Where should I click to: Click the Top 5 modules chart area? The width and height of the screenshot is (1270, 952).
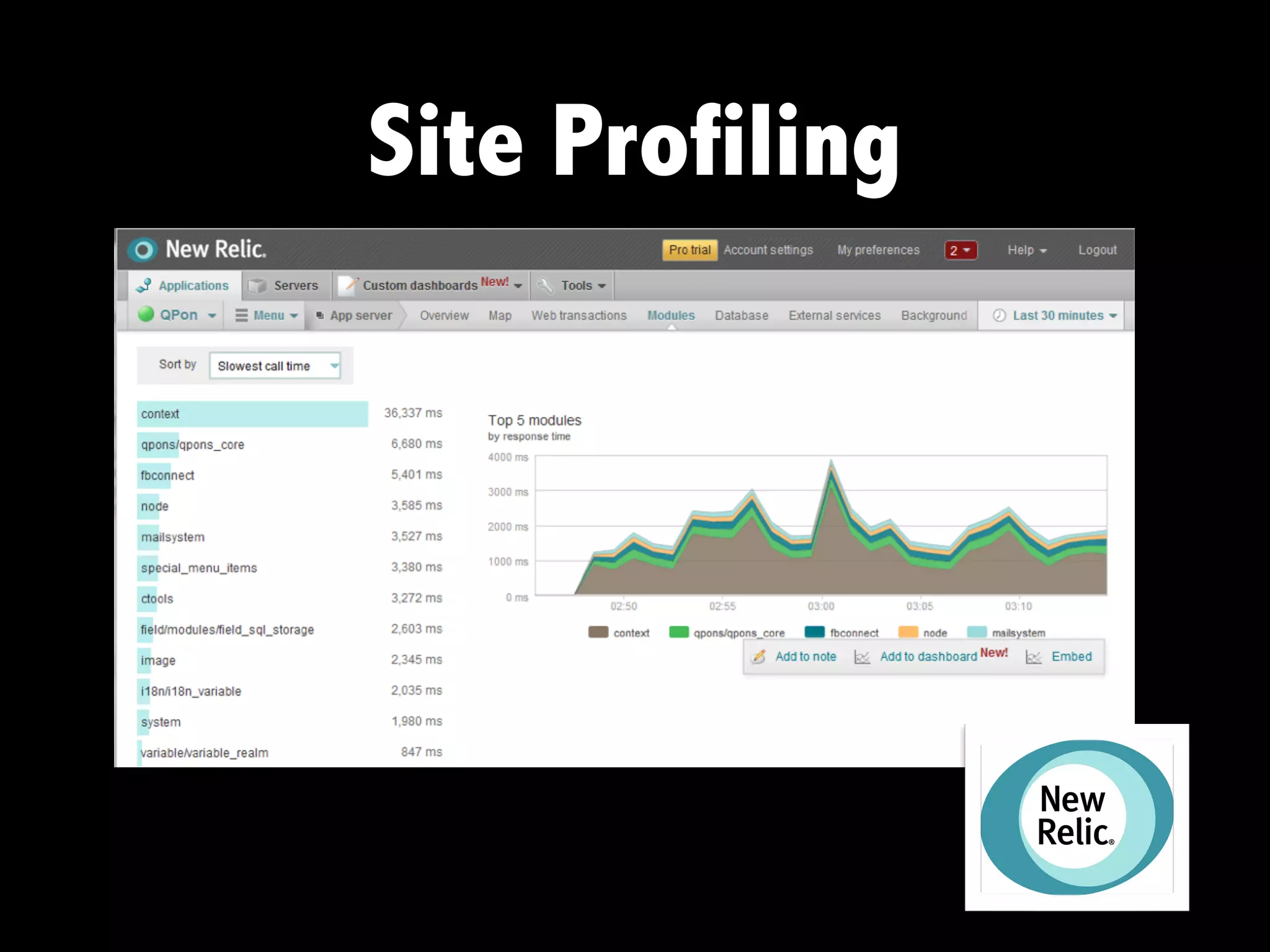821,526
